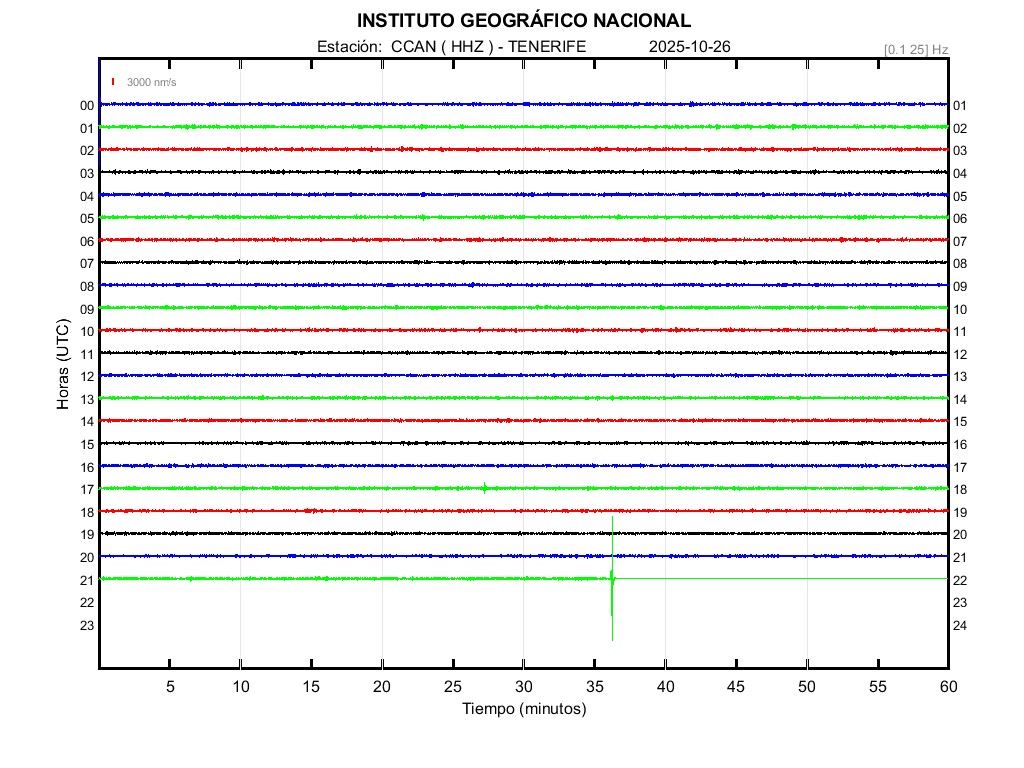Click the Tiempo (minutos) axis label
Viewport: 1024px width, 768px height.
click(x=523, y=709)
